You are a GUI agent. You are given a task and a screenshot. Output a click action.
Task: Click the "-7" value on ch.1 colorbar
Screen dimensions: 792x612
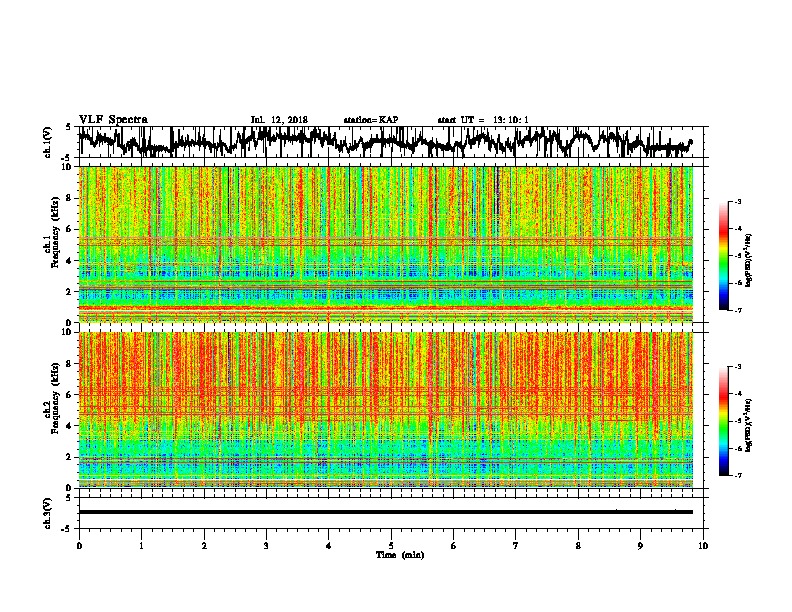point(737,310)
